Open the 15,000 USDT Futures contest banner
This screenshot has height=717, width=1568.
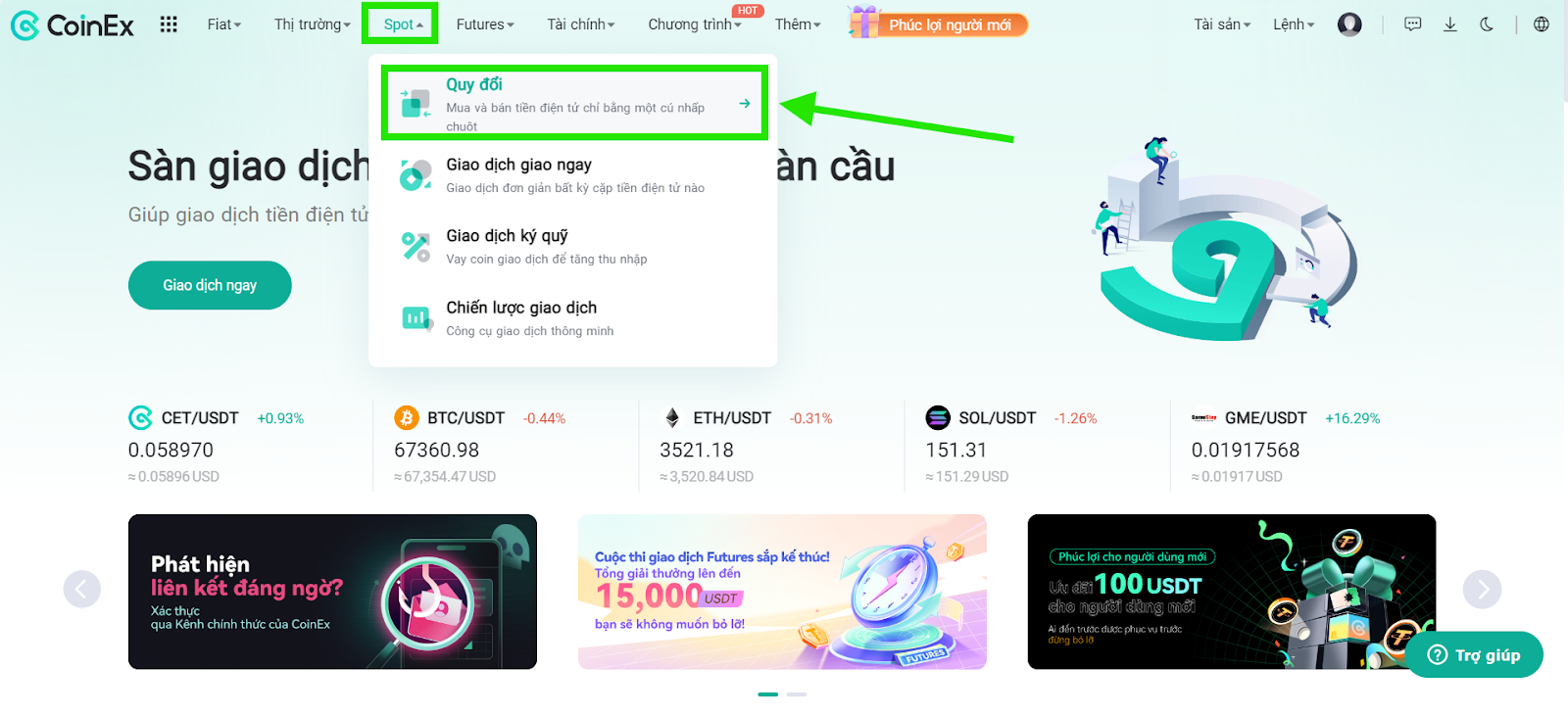pyautogui.click(x=782, y=592)
